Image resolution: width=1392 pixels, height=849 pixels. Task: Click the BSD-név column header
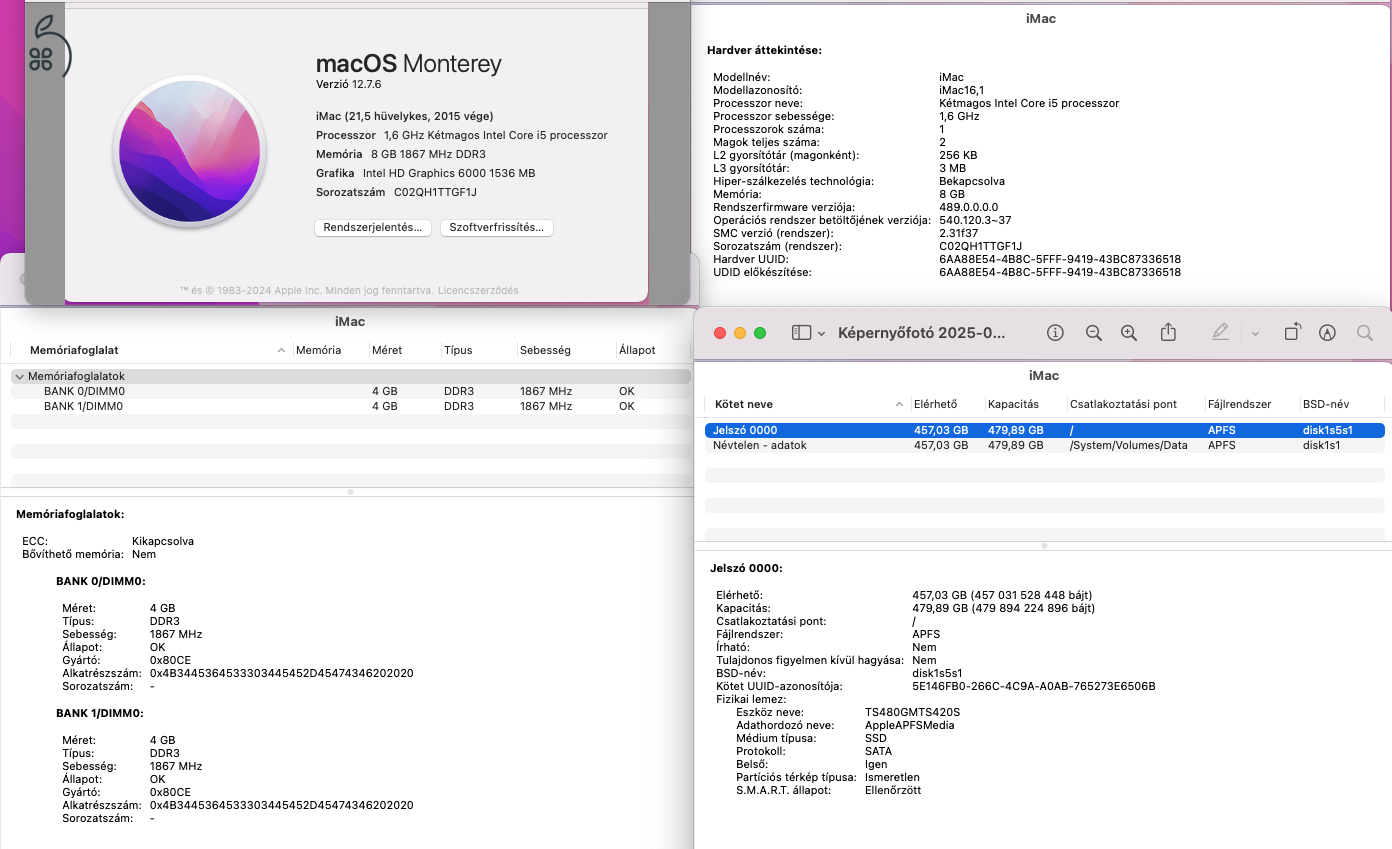[x=1326, y=404]
